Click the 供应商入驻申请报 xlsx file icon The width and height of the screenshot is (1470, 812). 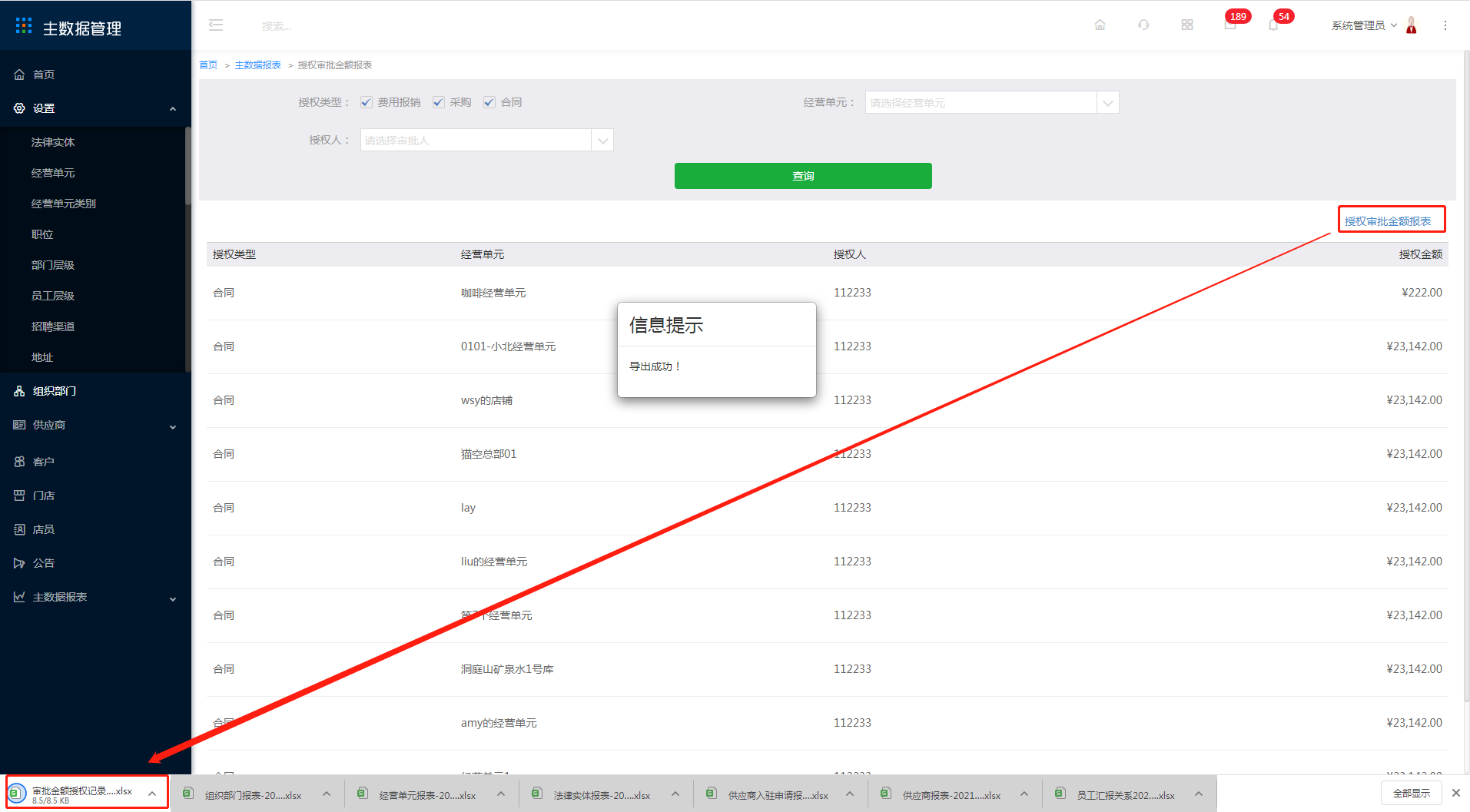(712, 794)
